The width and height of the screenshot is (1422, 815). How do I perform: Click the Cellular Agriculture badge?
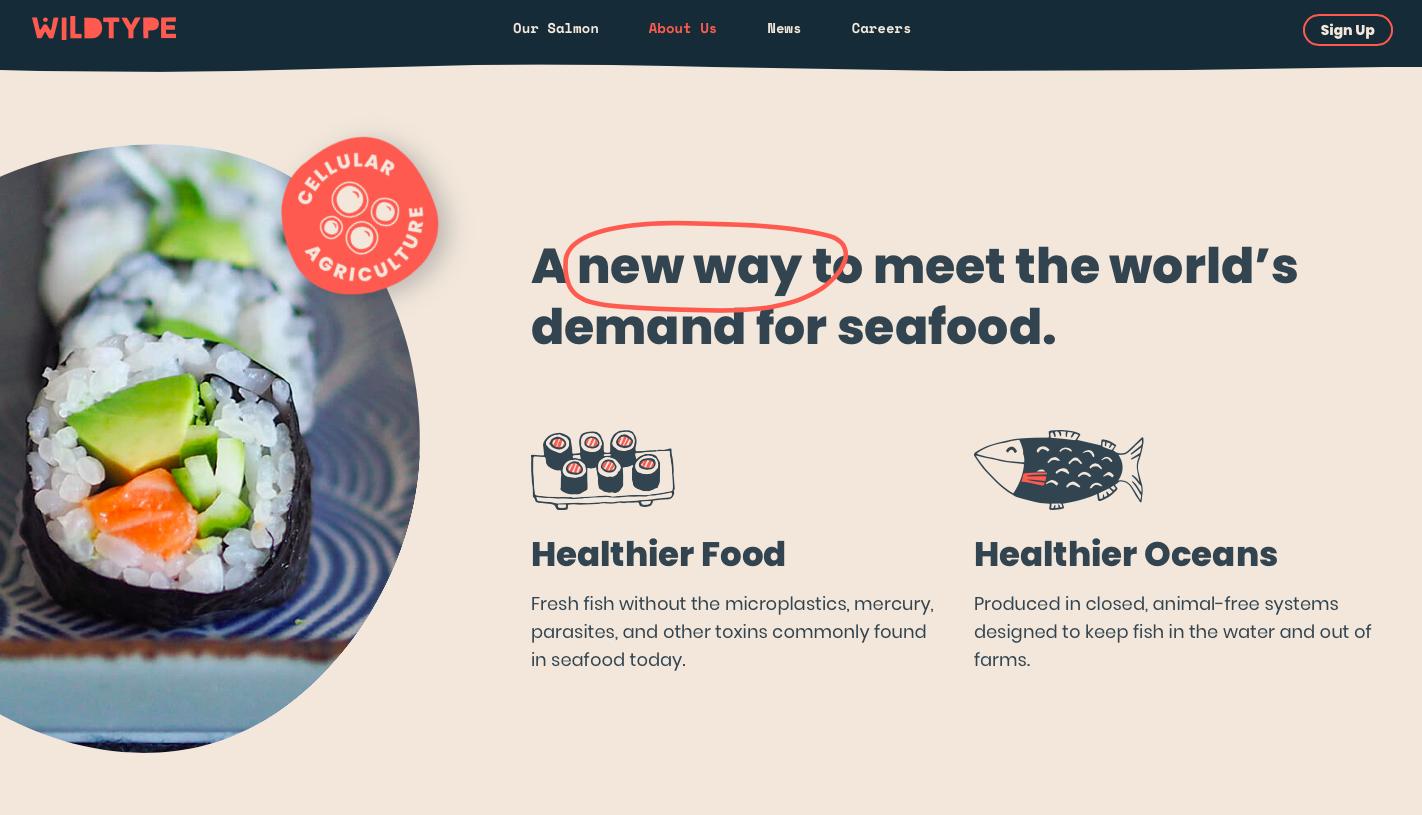[x=360, y=216]
